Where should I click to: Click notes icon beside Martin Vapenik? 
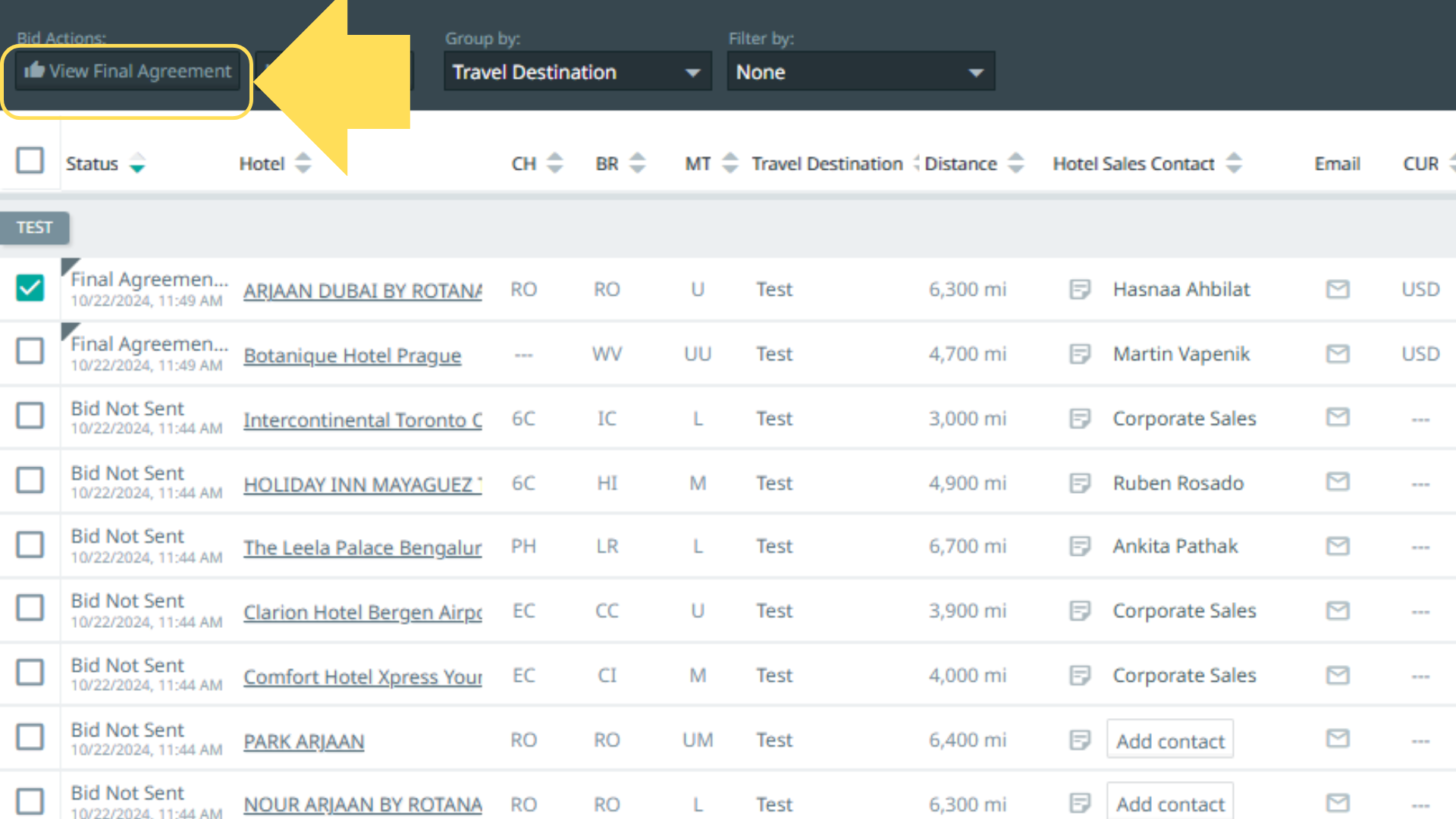click(x=1079, y=353)
